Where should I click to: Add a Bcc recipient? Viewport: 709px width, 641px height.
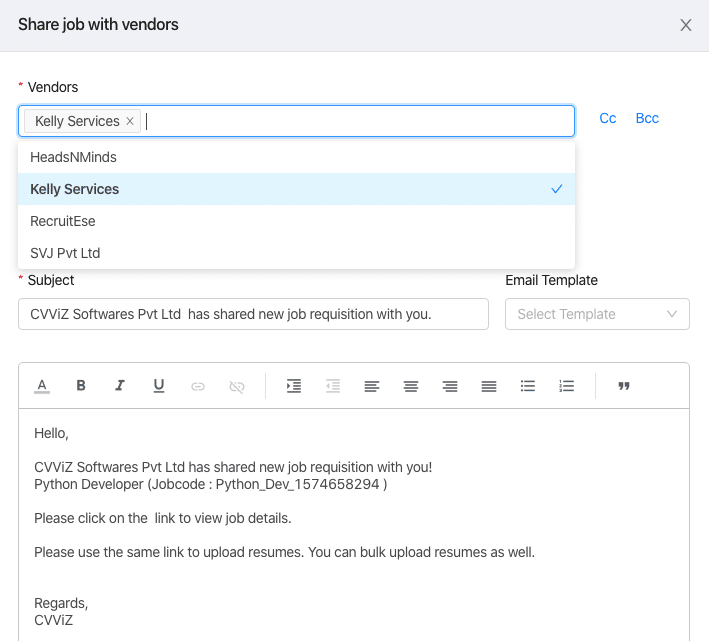tap(647, 118)
